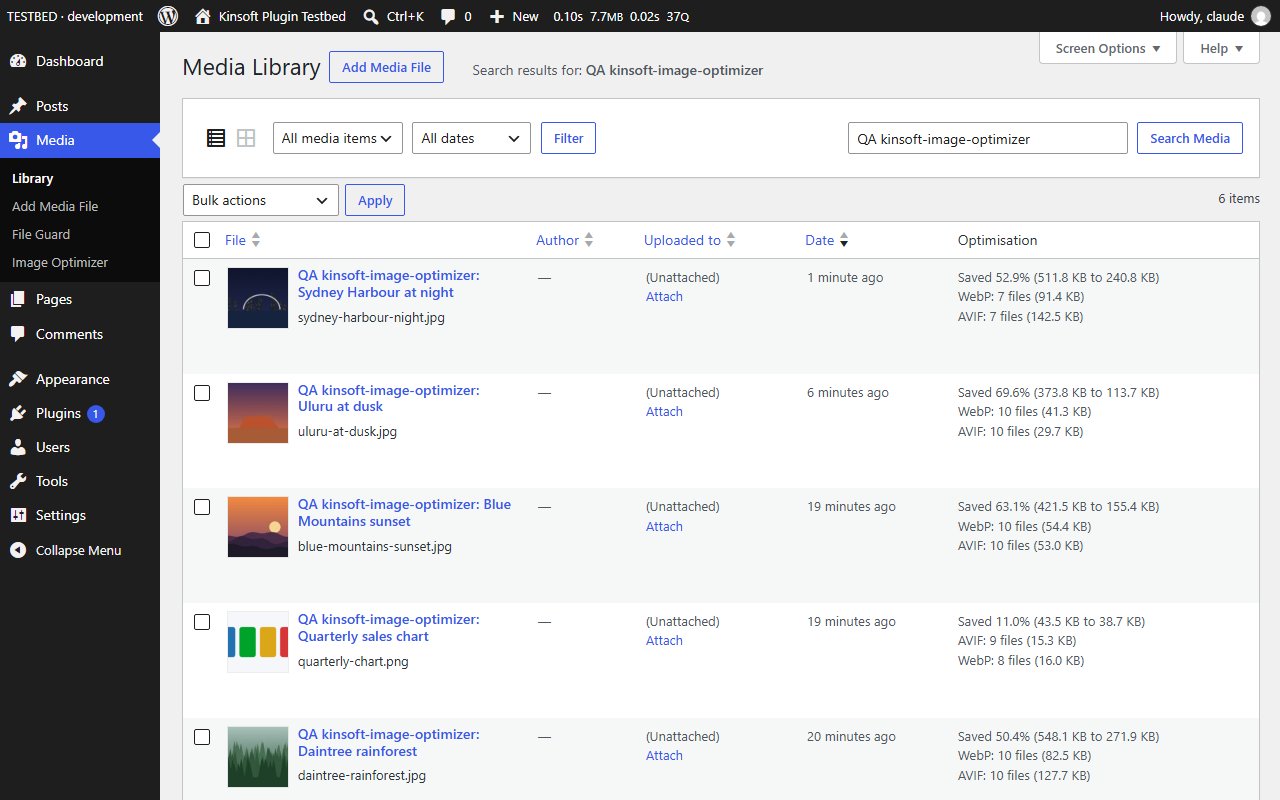Image resolution: width=1280 pixels, height=800 pixels.
Task: Expand the Screen Options panel
Action: (1108, 48)
